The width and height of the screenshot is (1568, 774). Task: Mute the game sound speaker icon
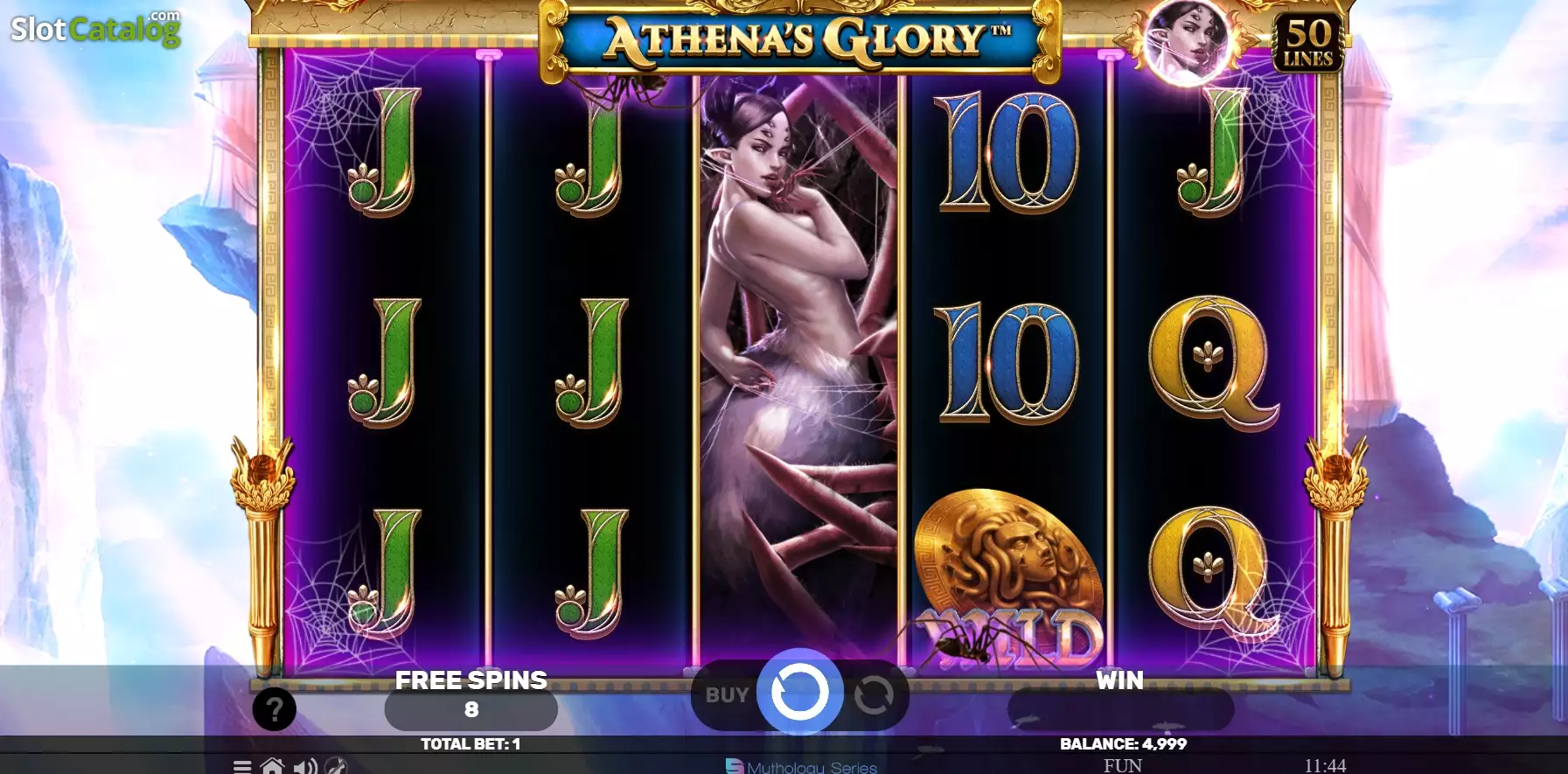pos(304,767)
